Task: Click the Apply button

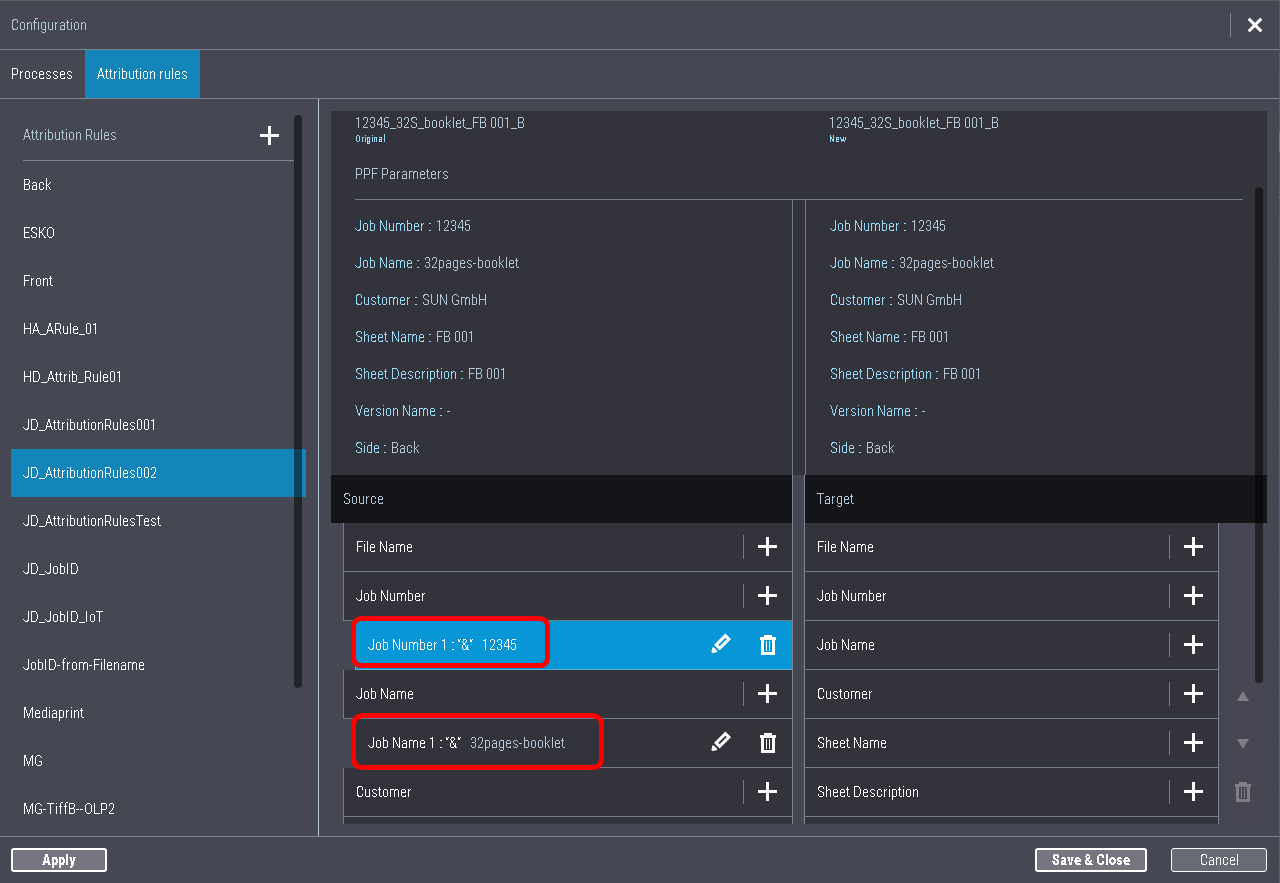Action: [x=59, y=860]
